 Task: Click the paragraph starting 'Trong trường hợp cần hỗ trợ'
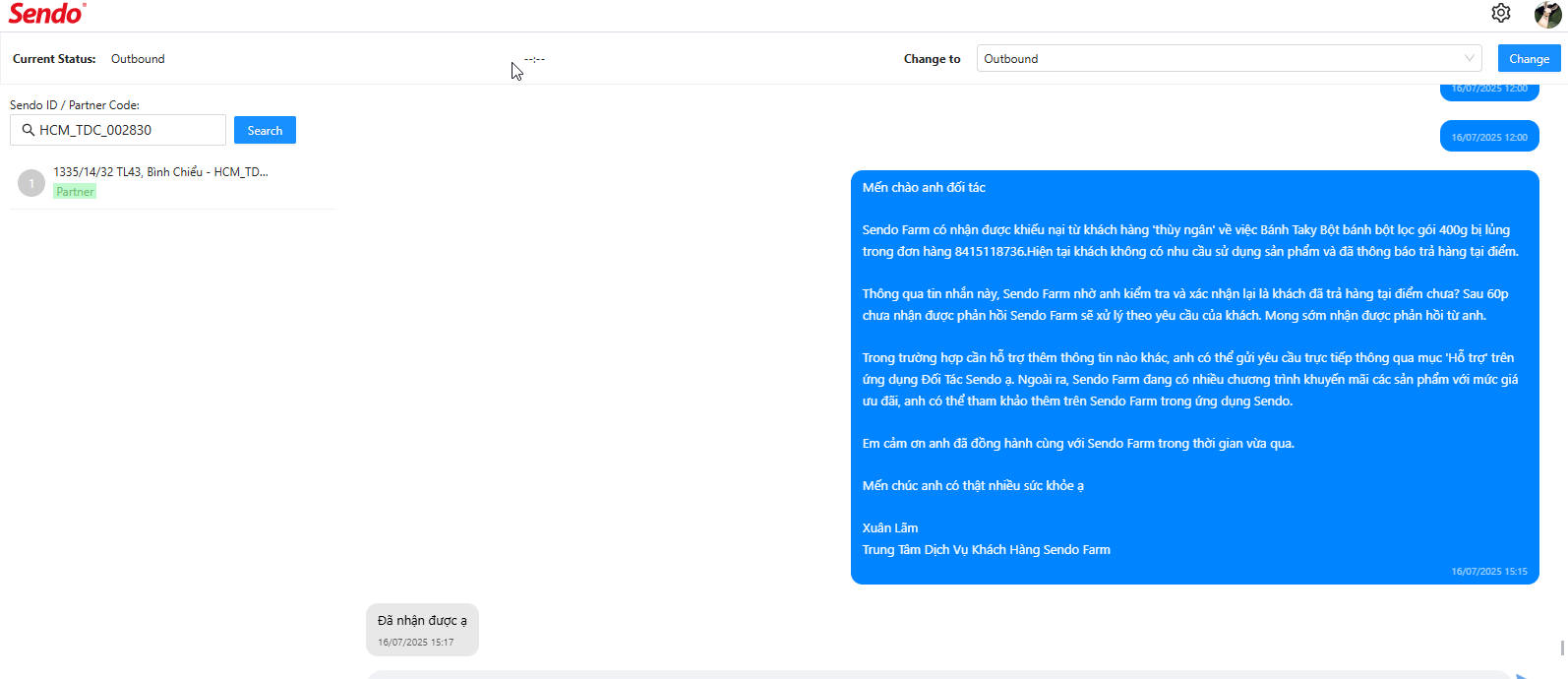pos(1190,379)
